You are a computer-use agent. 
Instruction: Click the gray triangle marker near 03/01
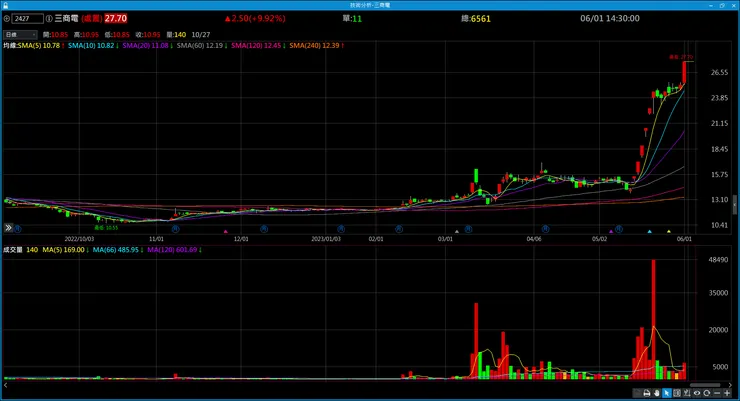click(x=456, y=232)
